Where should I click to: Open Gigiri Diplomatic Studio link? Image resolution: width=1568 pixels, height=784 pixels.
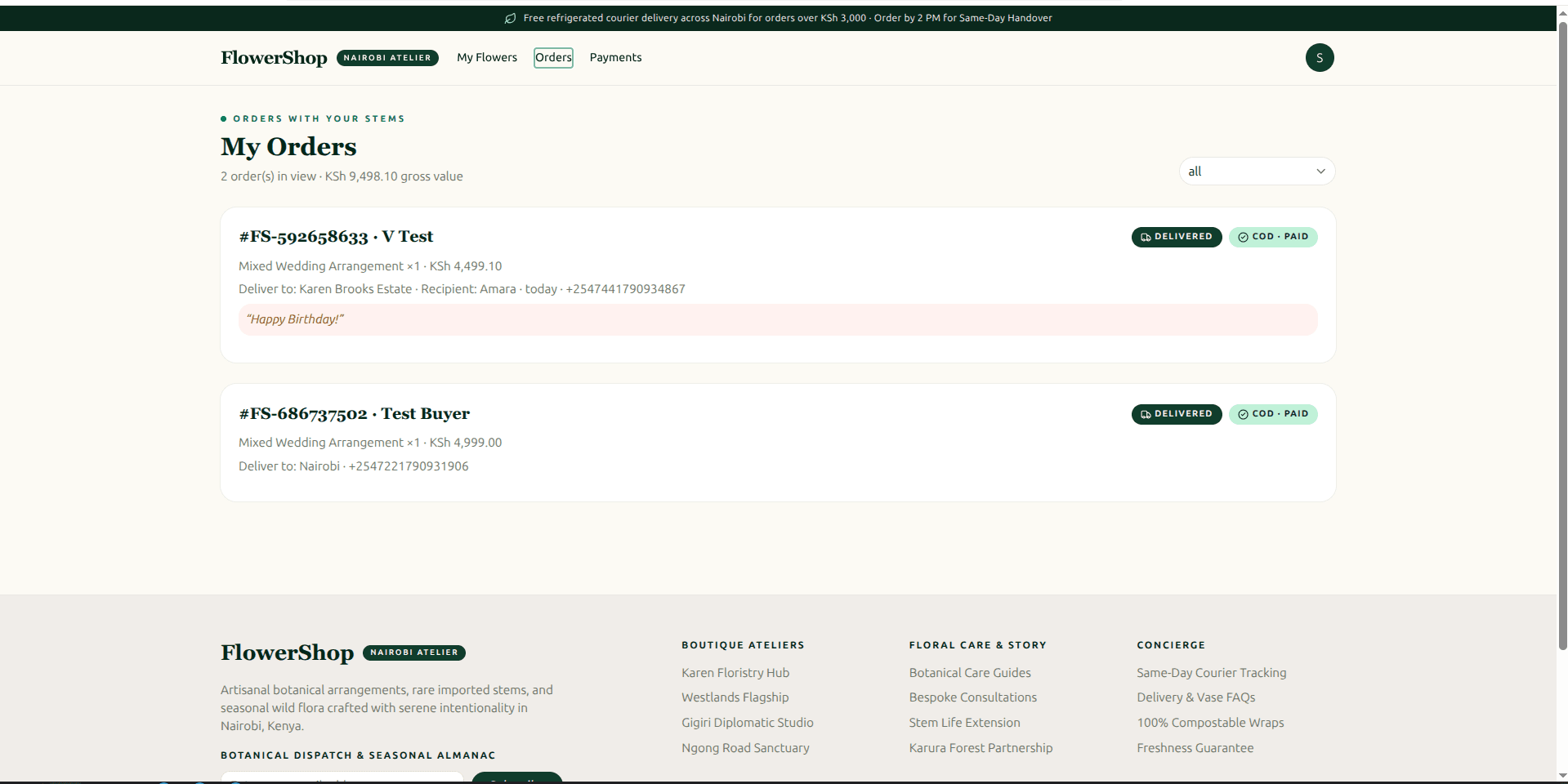pyautogui.click(x=748, y=723)
